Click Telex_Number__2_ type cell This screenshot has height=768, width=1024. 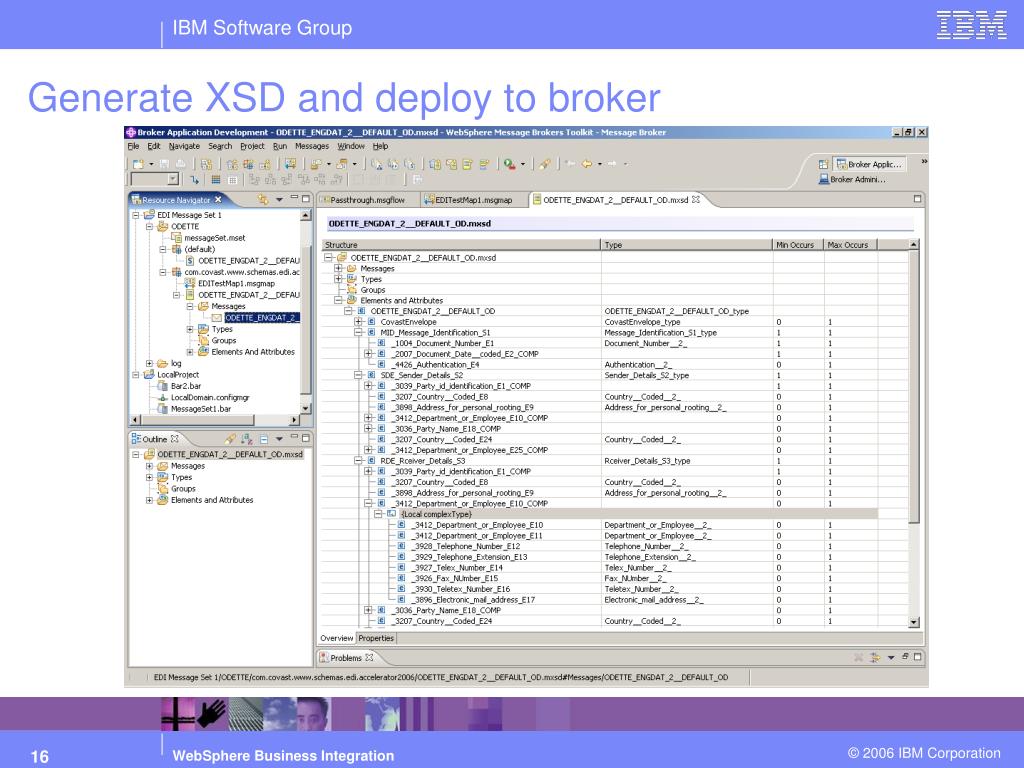click(x=637, y=568)
